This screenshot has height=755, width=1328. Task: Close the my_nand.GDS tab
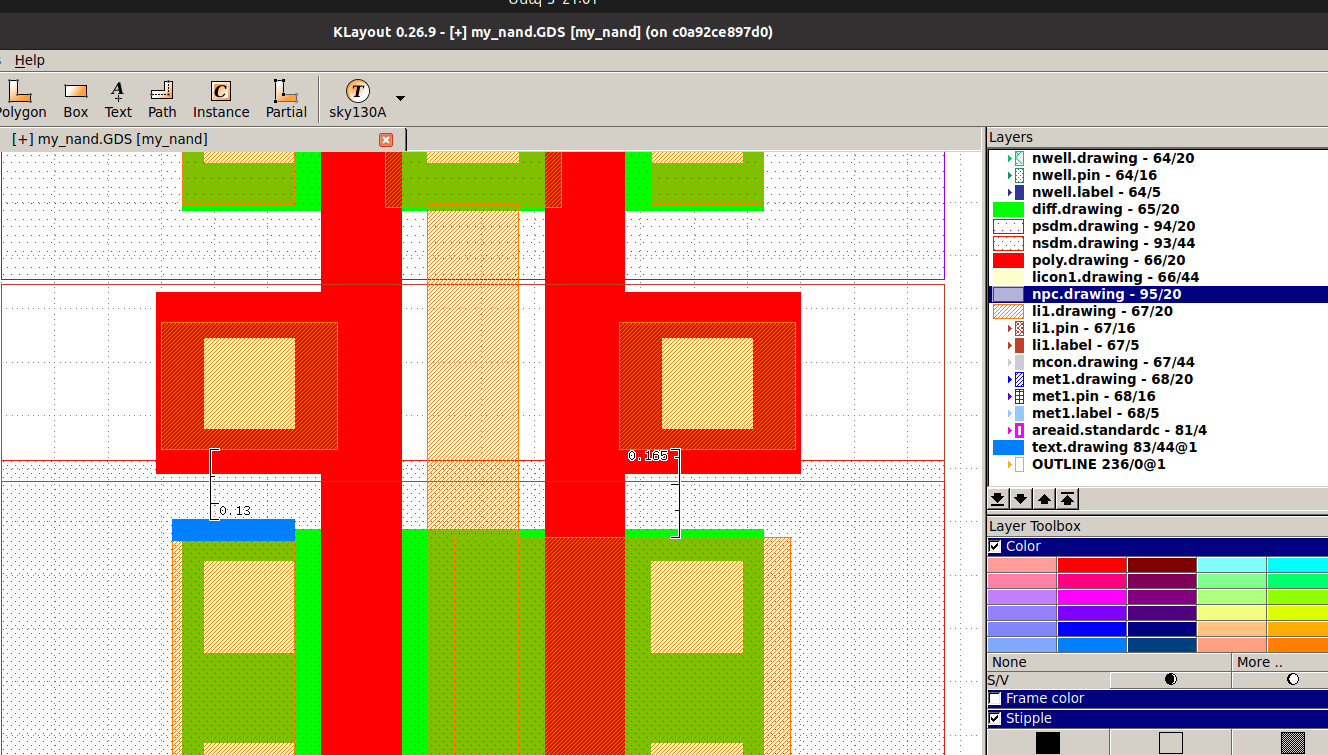pyautogui.click(x=386, y=140)
